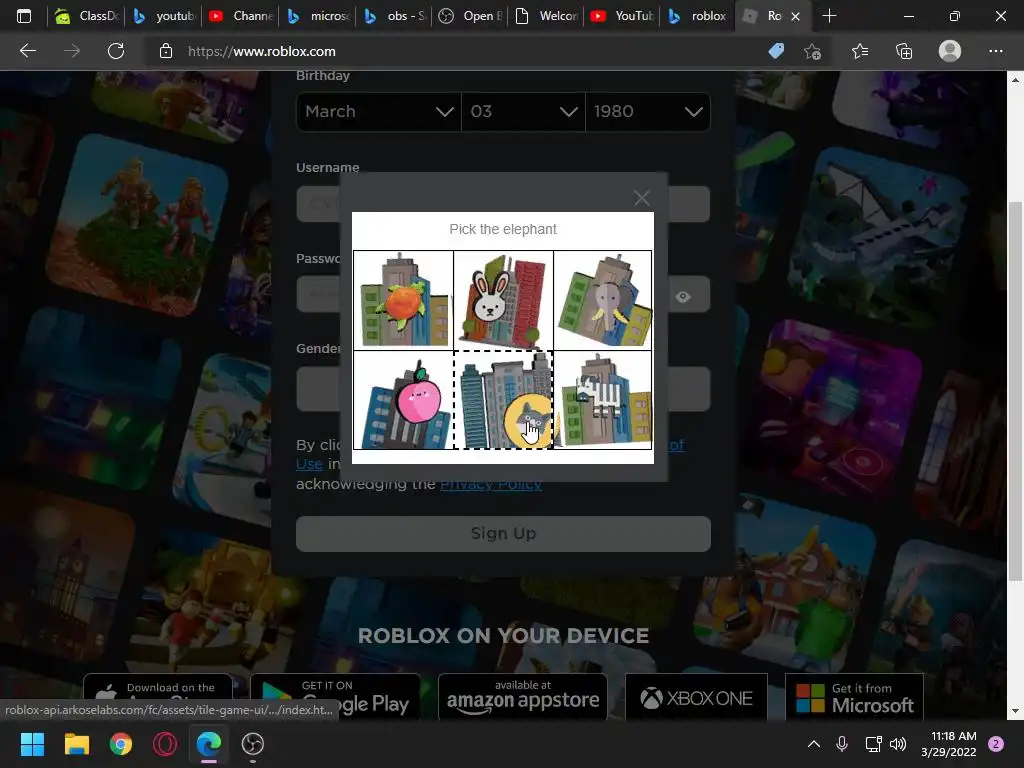Click the Microsoft Edge taskbar icon
The width and height of the screenshot is (1024, 768).
(209, 744)
